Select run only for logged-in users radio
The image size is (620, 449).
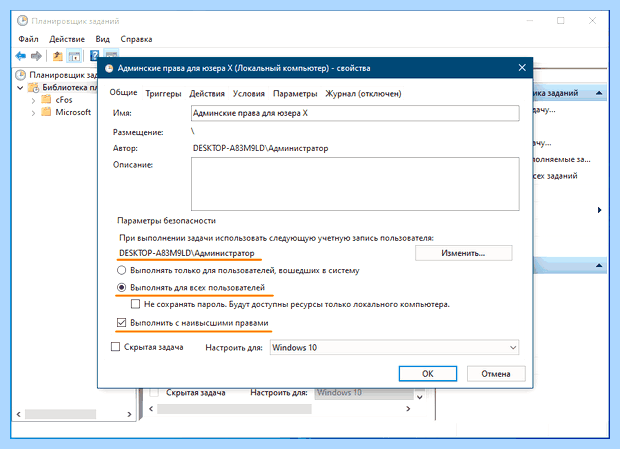pos(121,270)
